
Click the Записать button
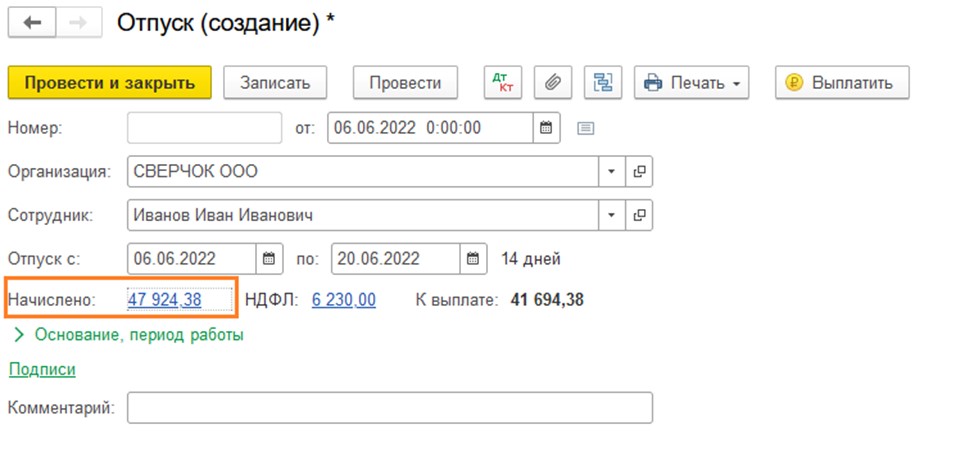pos(275,83)
